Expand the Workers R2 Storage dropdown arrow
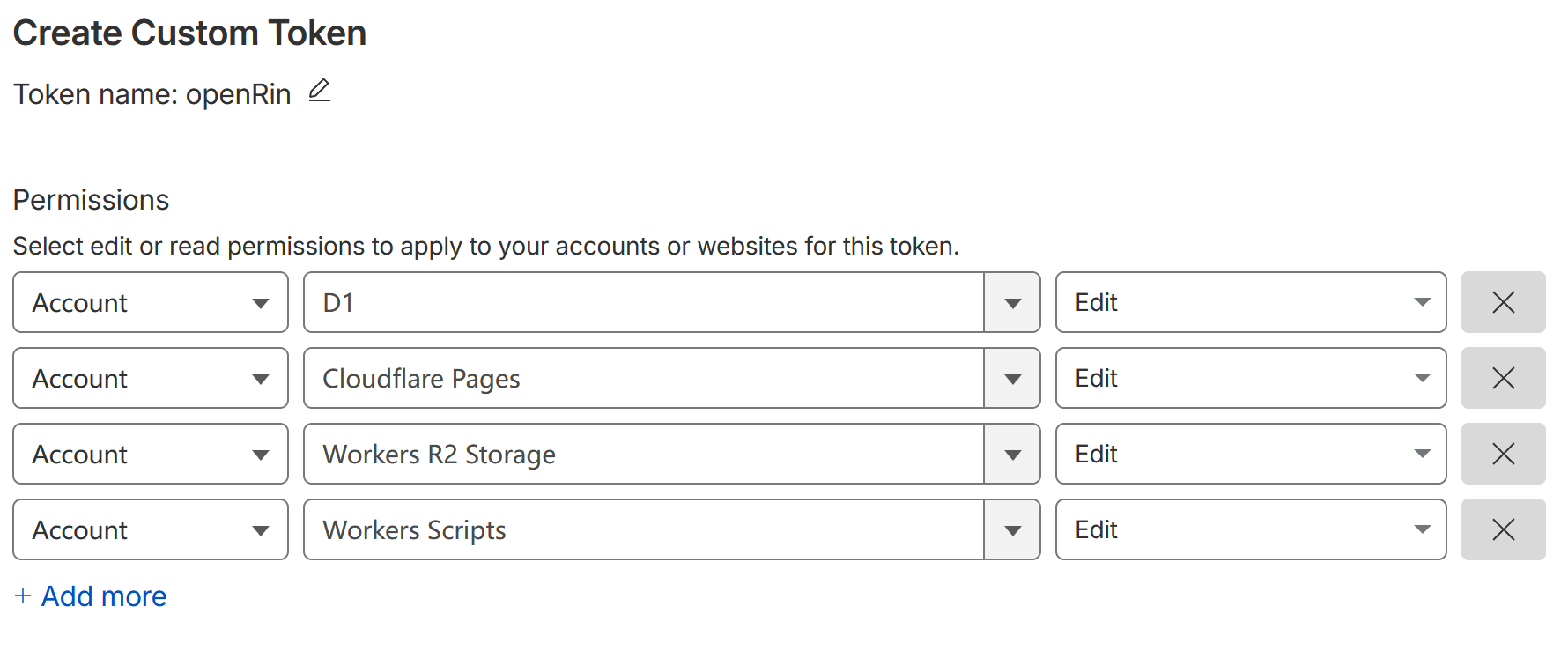This screenshot has width=1568, height=651. (x=1012, y=454)
